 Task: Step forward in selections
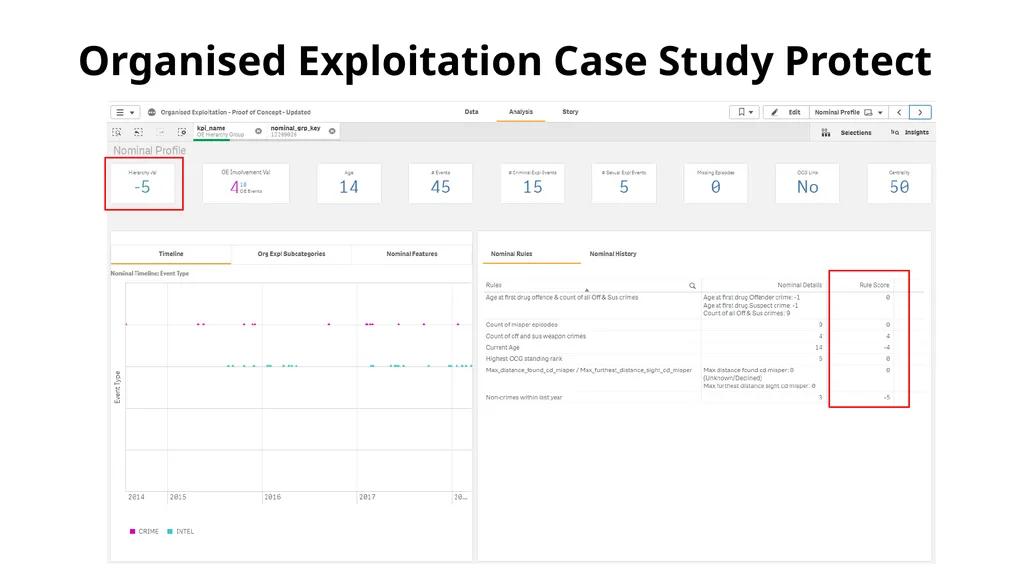(x=160, y=132)
